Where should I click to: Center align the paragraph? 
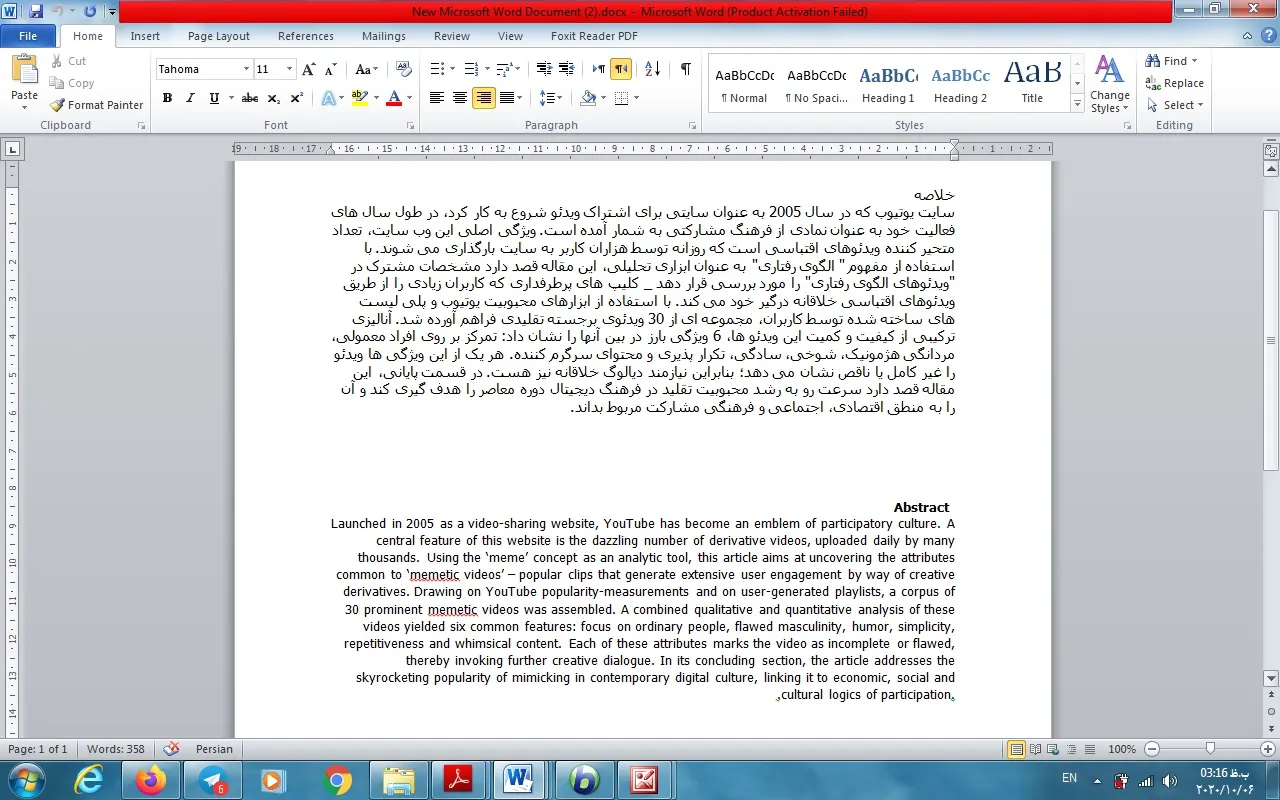pos(460,98)
